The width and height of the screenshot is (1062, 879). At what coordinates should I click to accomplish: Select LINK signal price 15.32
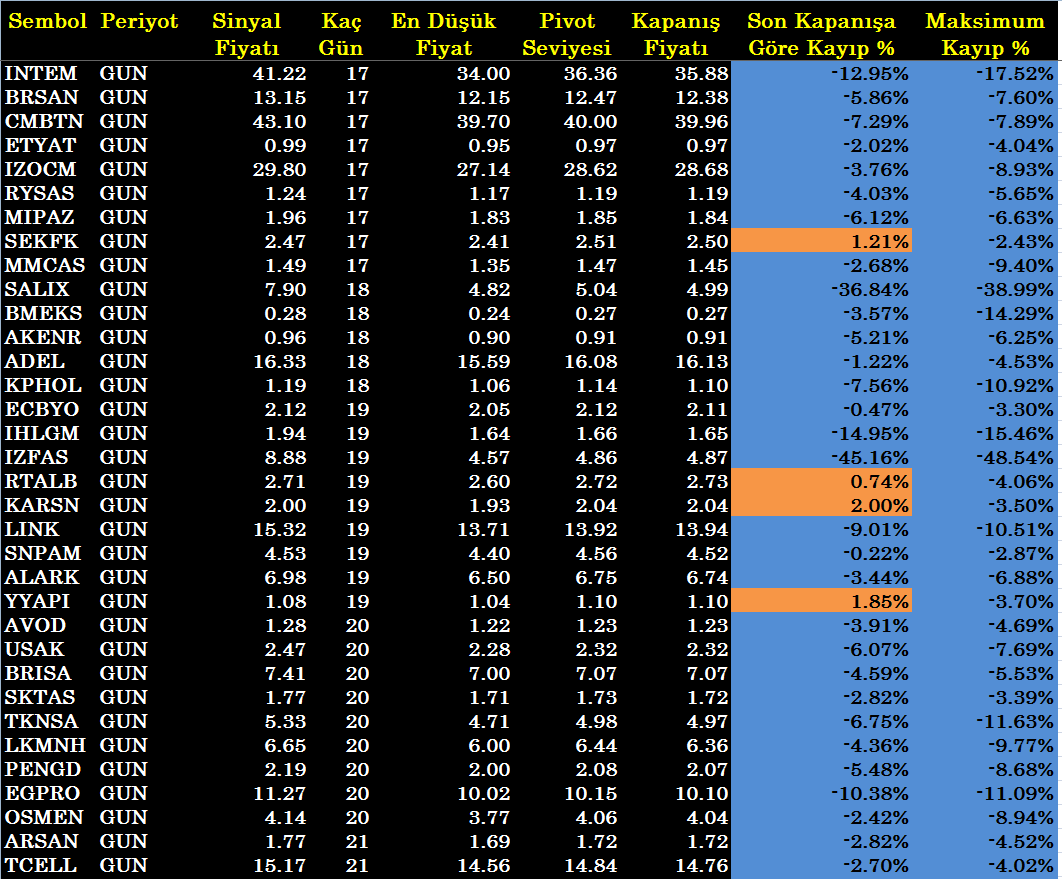[x=280, y=530]
